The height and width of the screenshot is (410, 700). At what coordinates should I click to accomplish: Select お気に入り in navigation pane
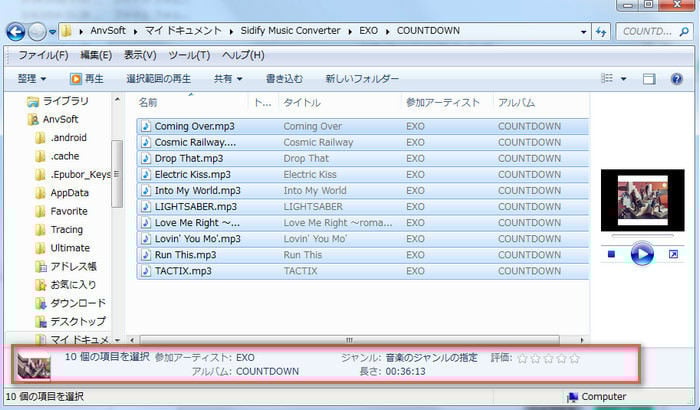click(x=65, y=284)
